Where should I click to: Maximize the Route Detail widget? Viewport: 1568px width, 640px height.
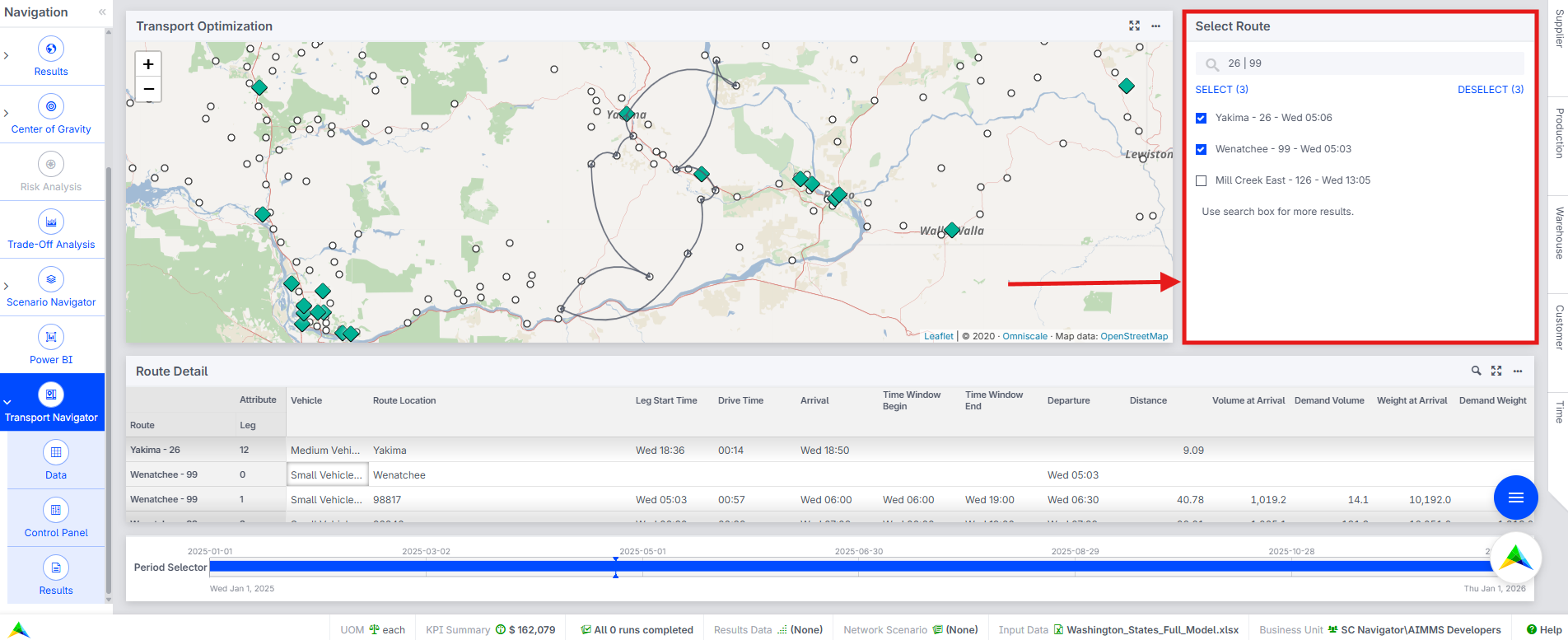[1496, 371]
